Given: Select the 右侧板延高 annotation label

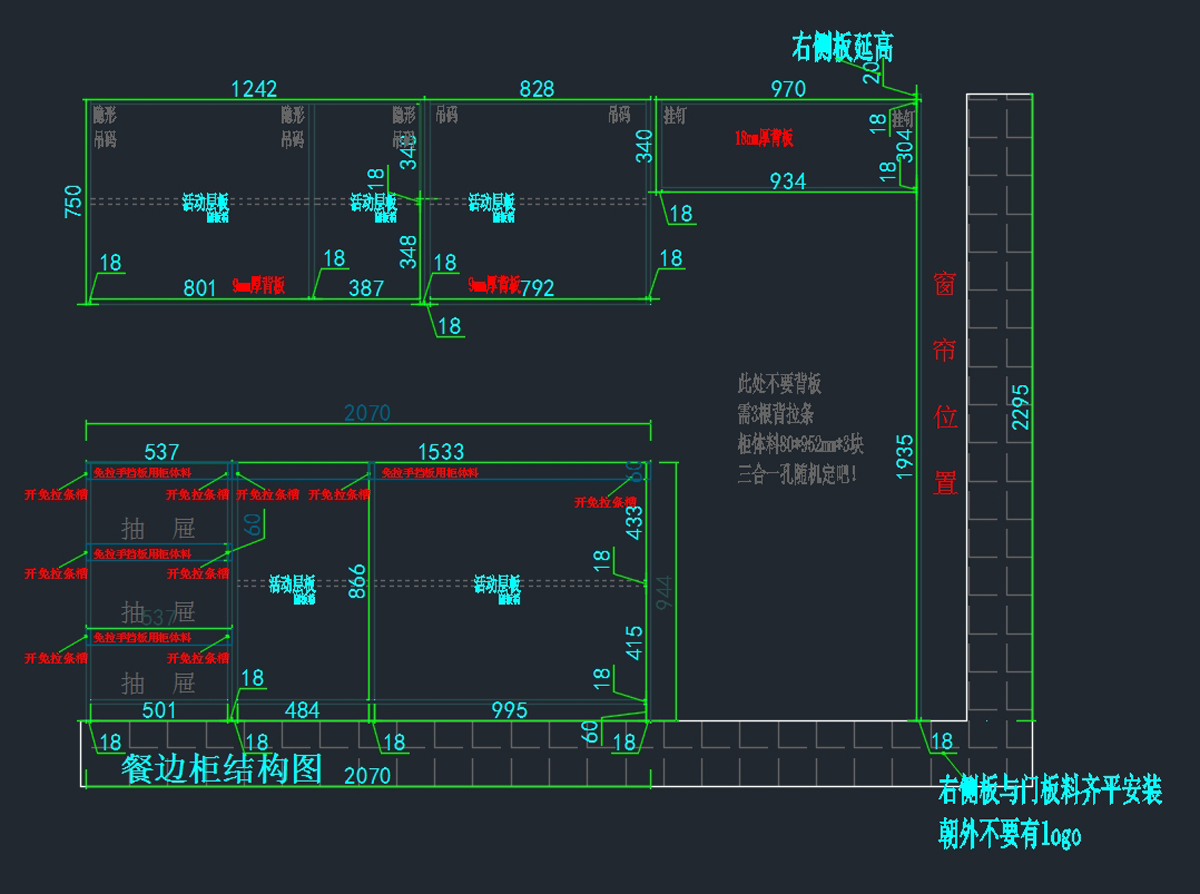Looking at the screenshot, I should pyautogui.click(x=842, y=47).
